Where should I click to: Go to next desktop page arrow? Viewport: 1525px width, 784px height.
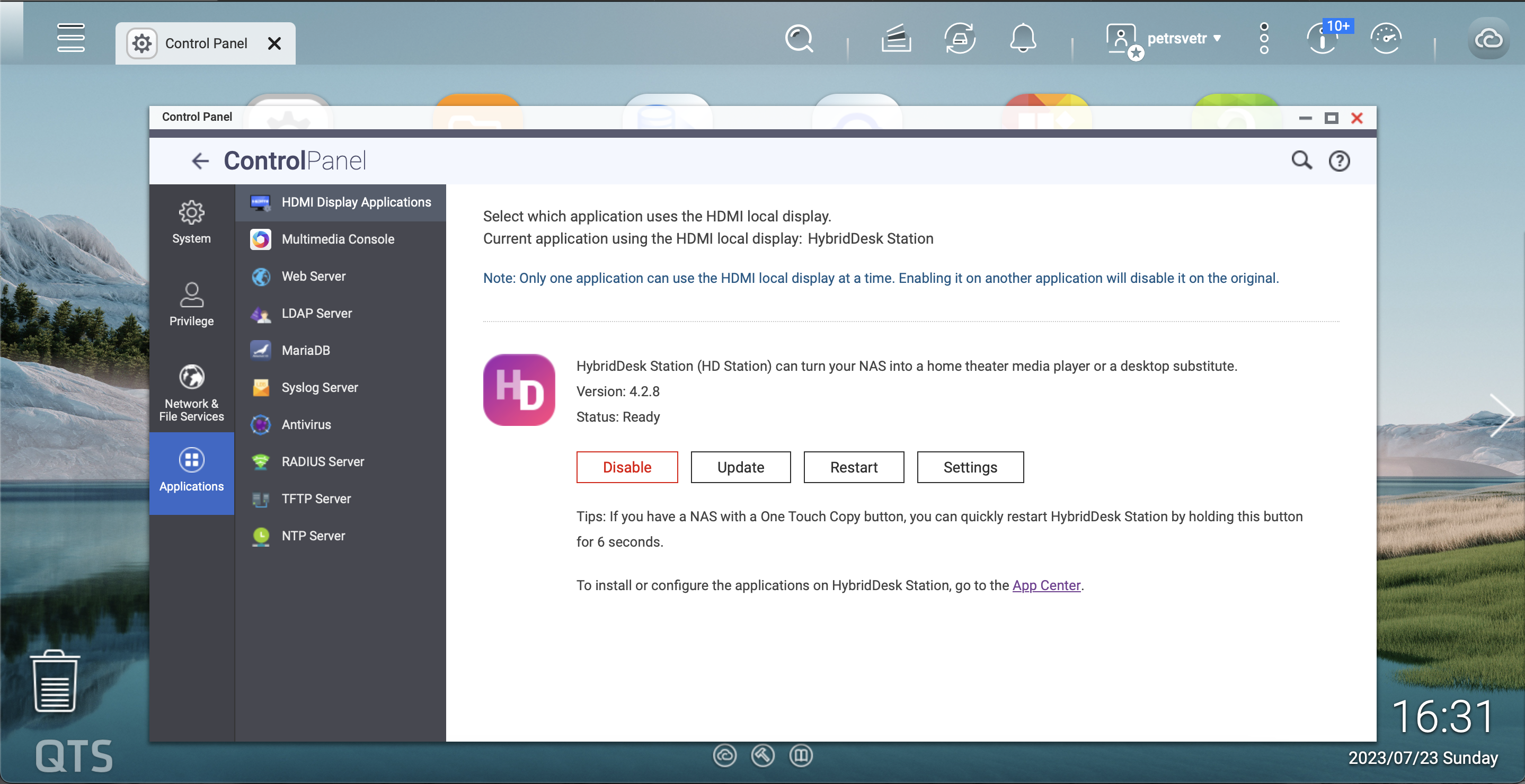pyautogui.click(x=1502, y=415)
